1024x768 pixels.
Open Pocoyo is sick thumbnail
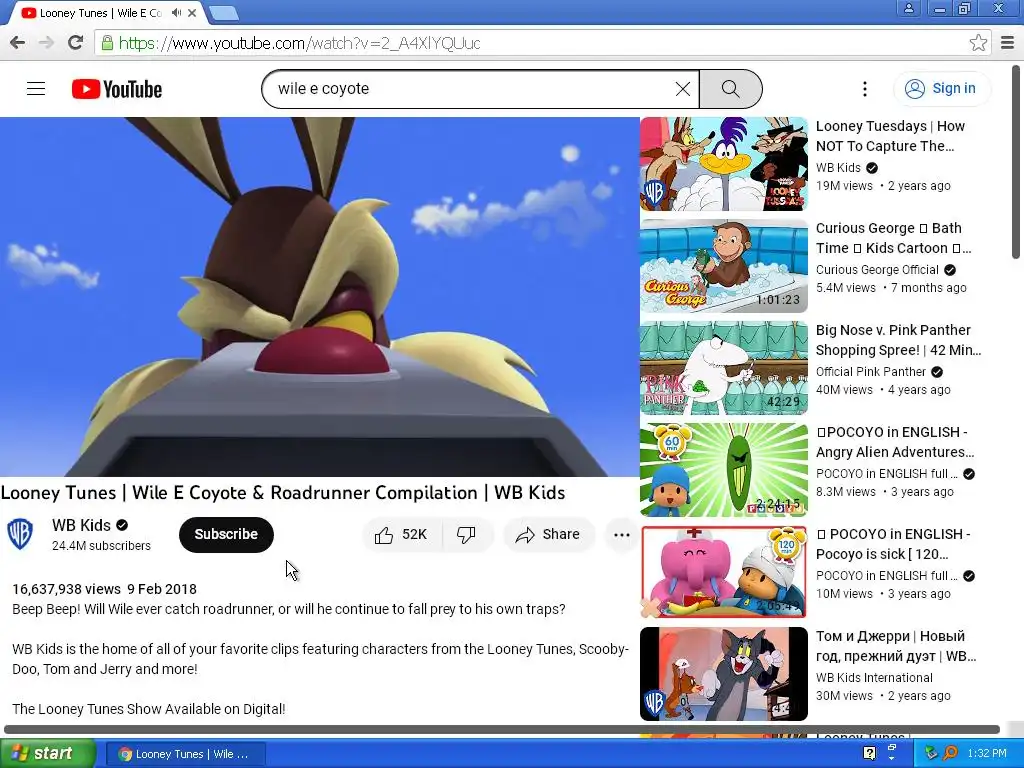724,571
